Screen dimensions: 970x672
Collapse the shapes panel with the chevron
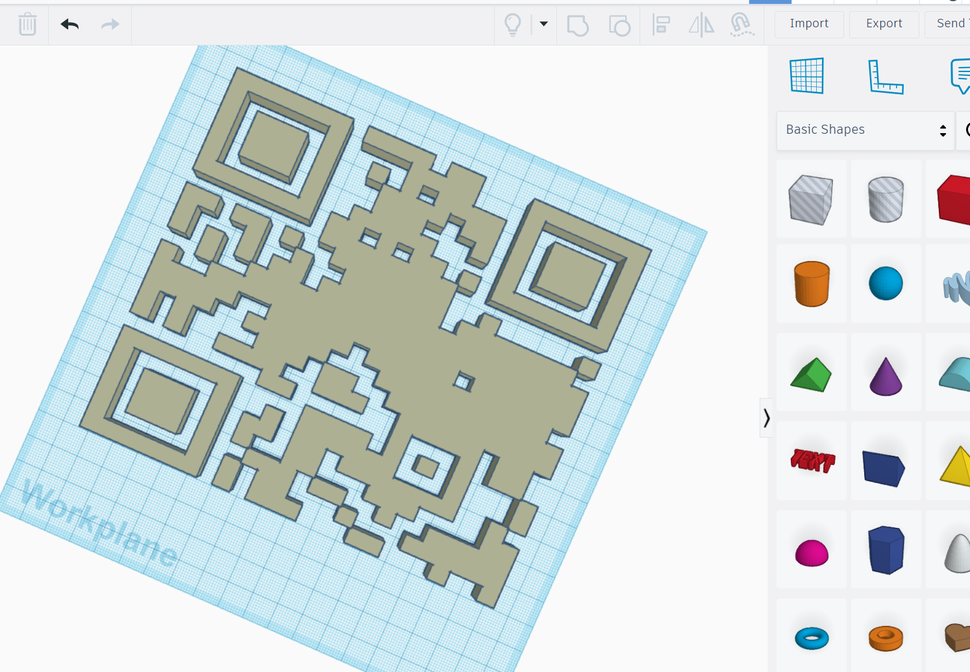click(x=766, y=418)
